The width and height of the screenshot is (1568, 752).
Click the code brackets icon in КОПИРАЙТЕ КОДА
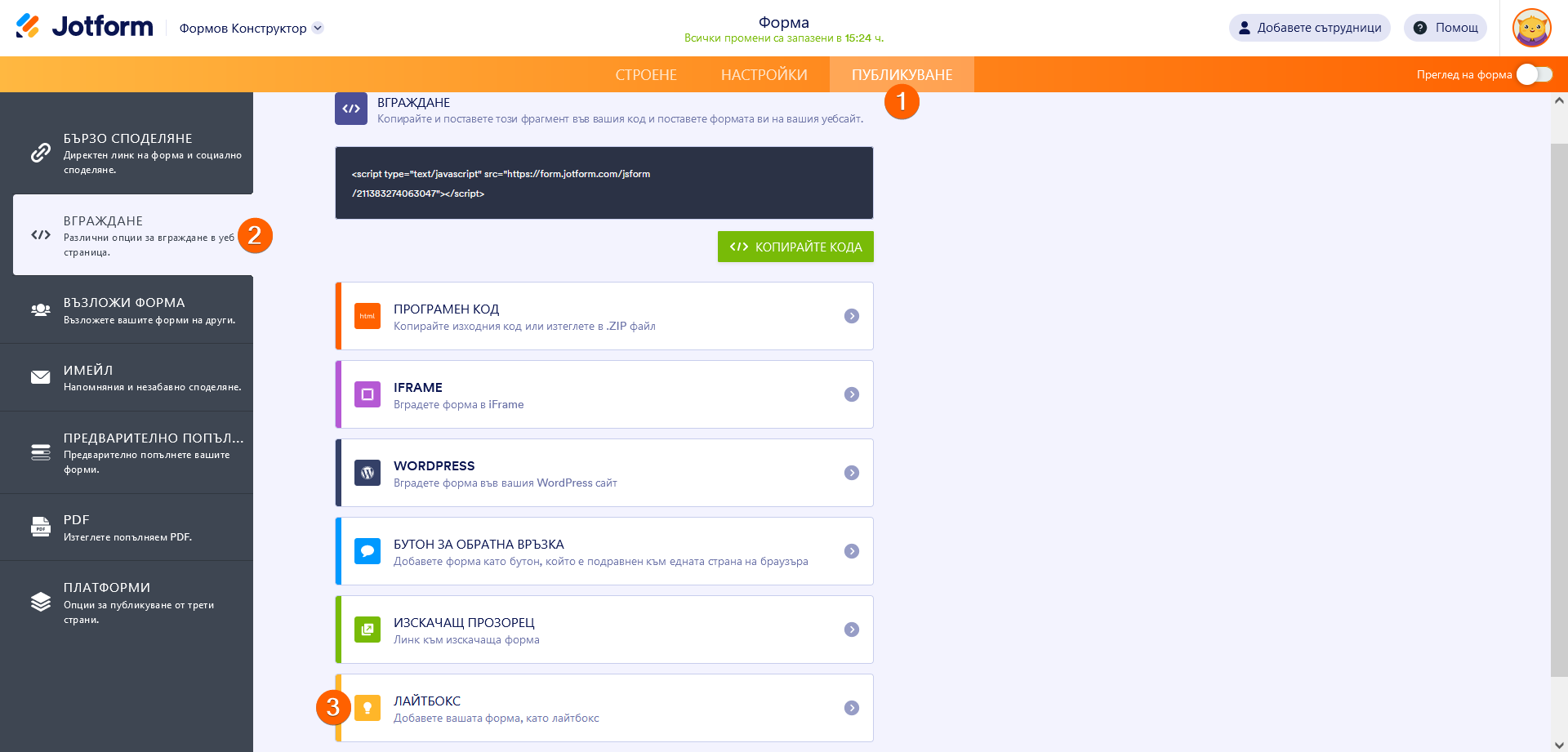739,247
